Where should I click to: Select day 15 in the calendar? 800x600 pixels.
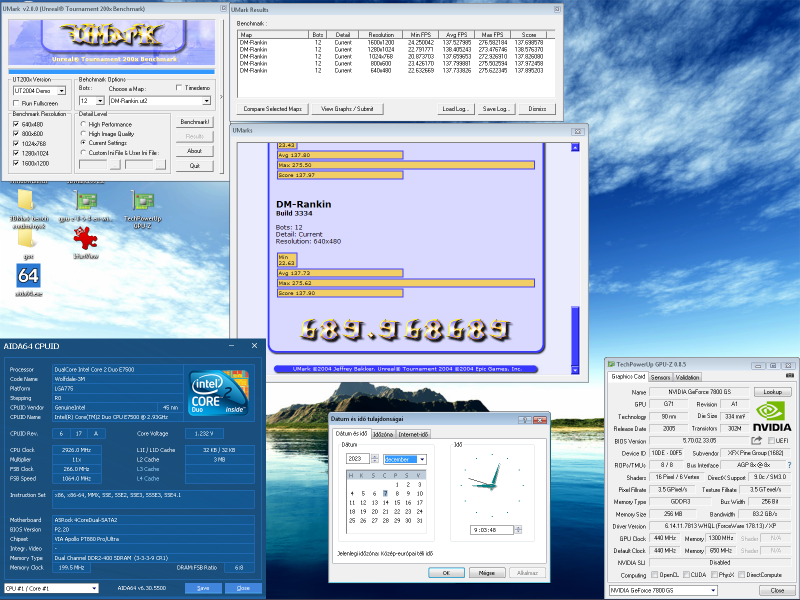point(397,503)
